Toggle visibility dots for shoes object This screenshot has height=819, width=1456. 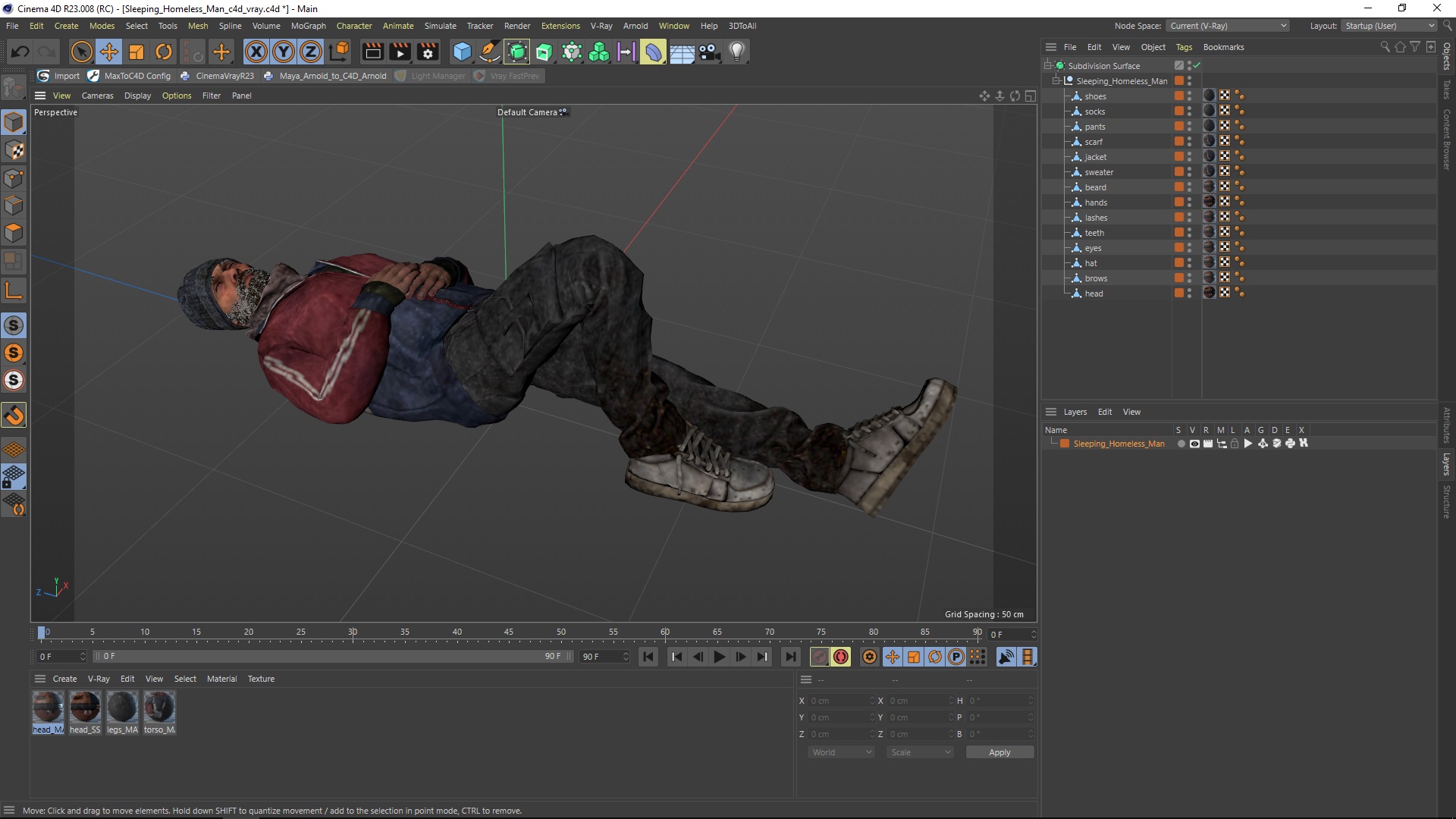coord(1189,96)
